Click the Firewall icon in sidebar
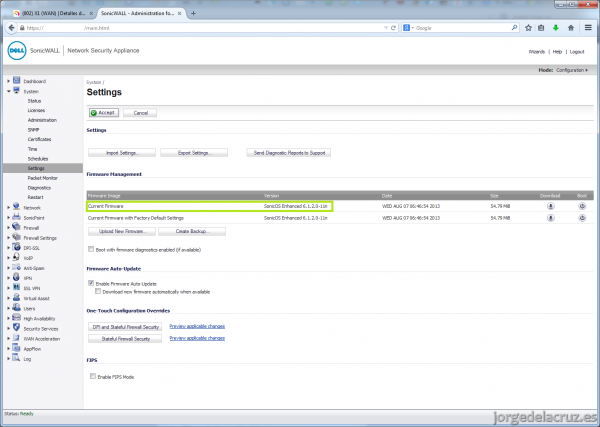This screenshot has width=600, height=427. (16, 227)
